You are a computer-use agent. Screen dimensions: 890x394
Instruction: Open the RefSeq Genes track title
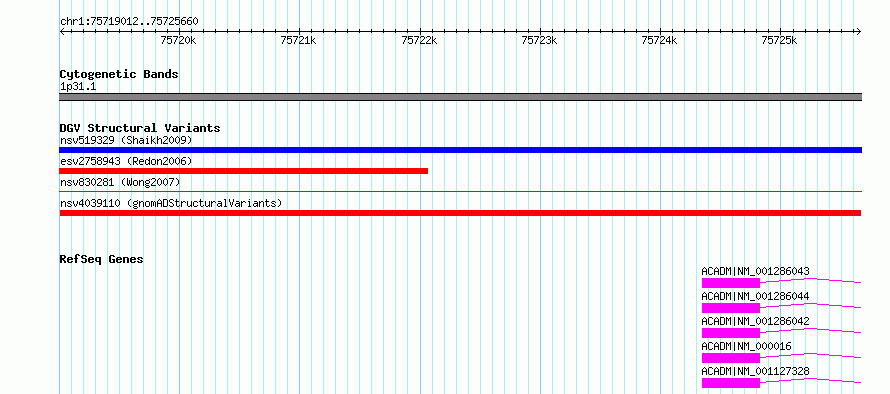[102, 259]
